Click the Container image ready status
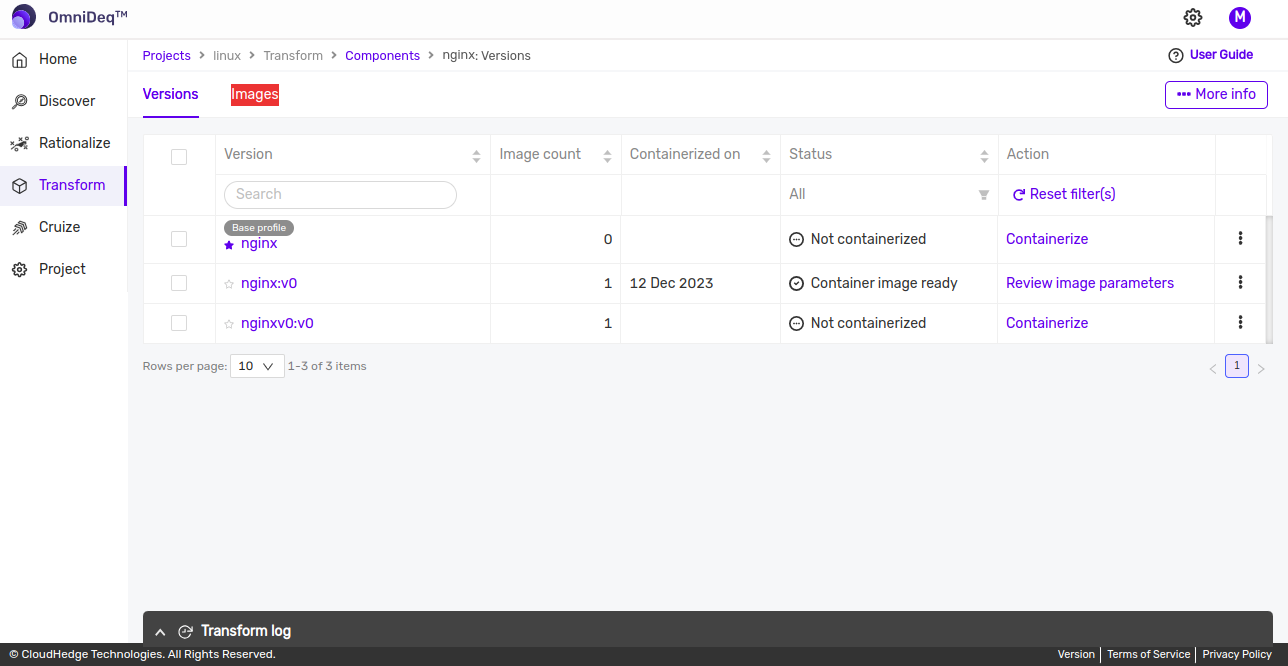The height and width of the screenshot is (666, 1288). [873, 283]
